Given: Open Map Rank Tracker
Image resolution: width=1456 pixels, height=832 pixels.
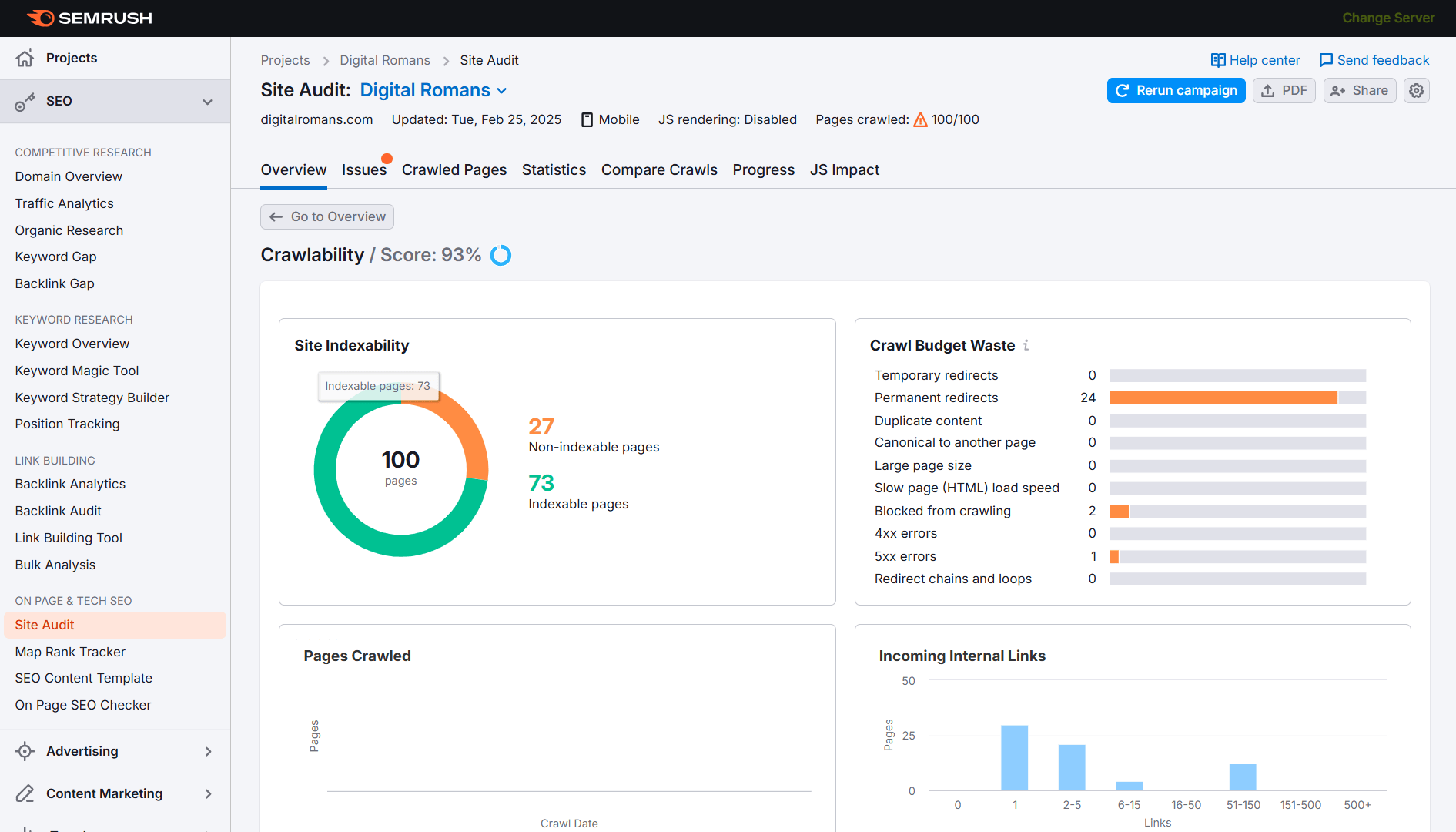Looking at the screenshot, I should pos(70,652).
